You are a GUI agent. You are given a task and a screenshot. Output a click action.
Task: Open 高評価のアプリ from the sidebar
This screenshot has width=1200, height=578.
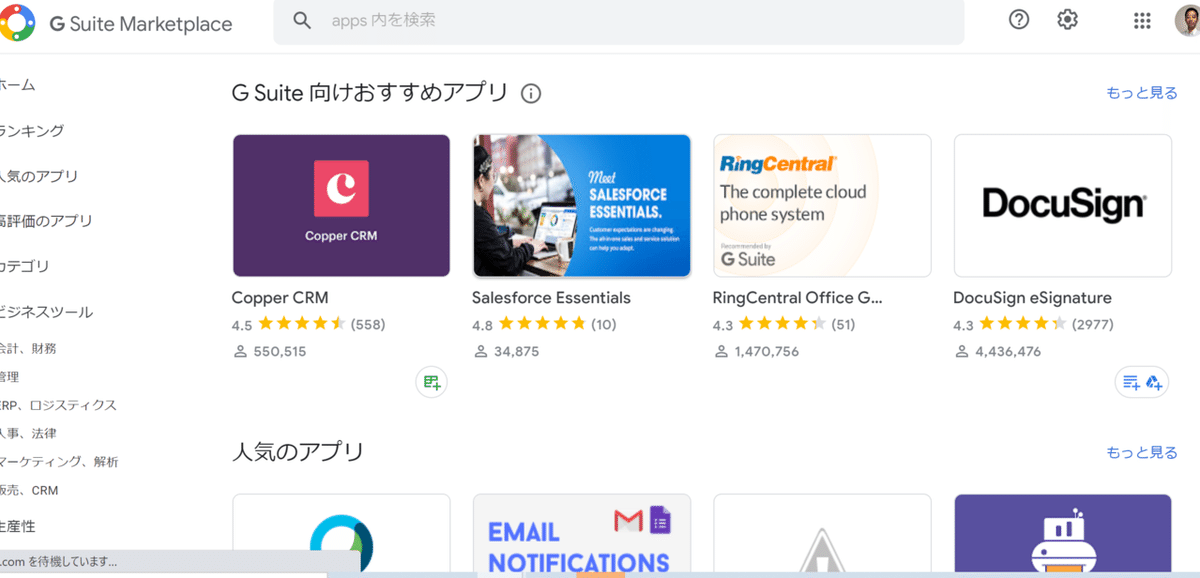(45, 221)
